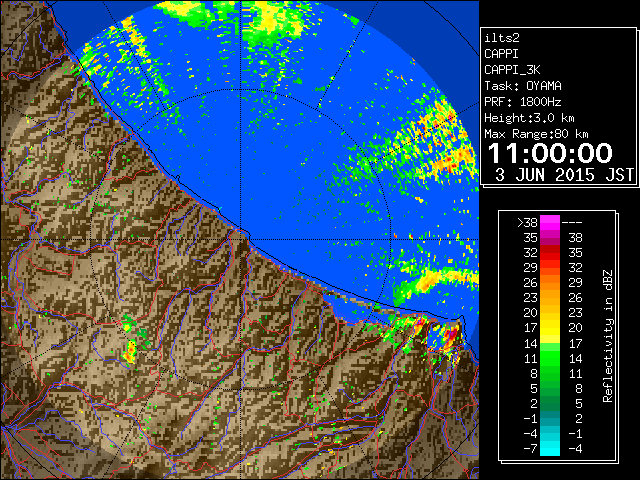This screenshot has width=640, height=480.
Task: Pick the yellow 17–20 dBZ color band
Action: tap(550, 328)
